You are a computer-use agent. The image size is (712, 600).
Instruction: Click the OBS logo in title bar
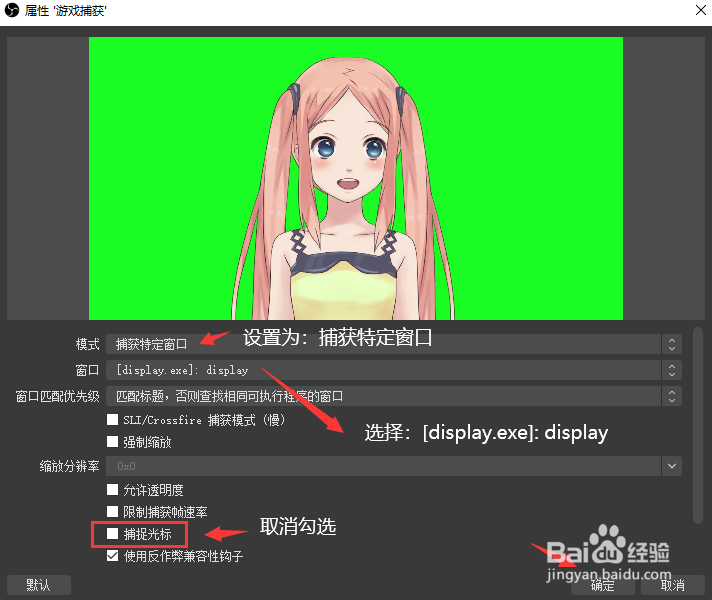click(12, 10)
